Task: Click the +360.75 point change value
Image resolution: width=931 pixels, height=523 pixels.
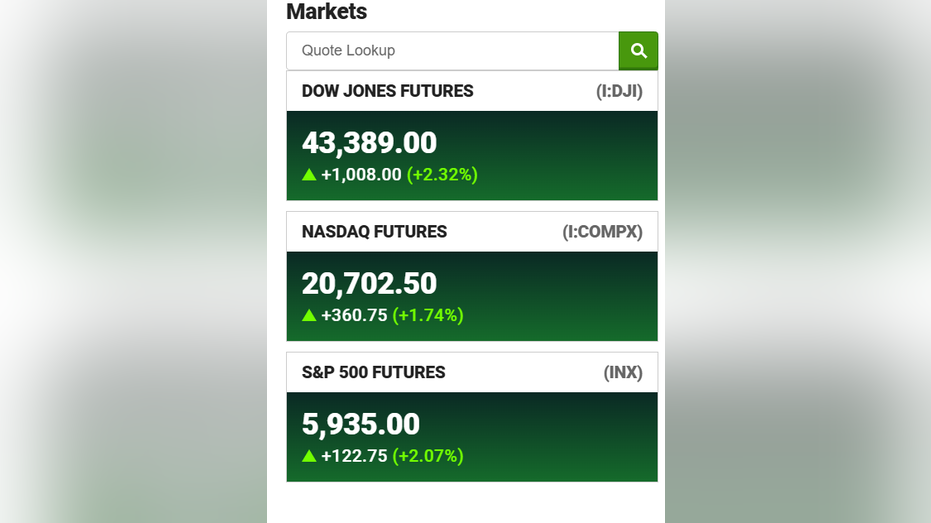Action: [x=354, y=315]
